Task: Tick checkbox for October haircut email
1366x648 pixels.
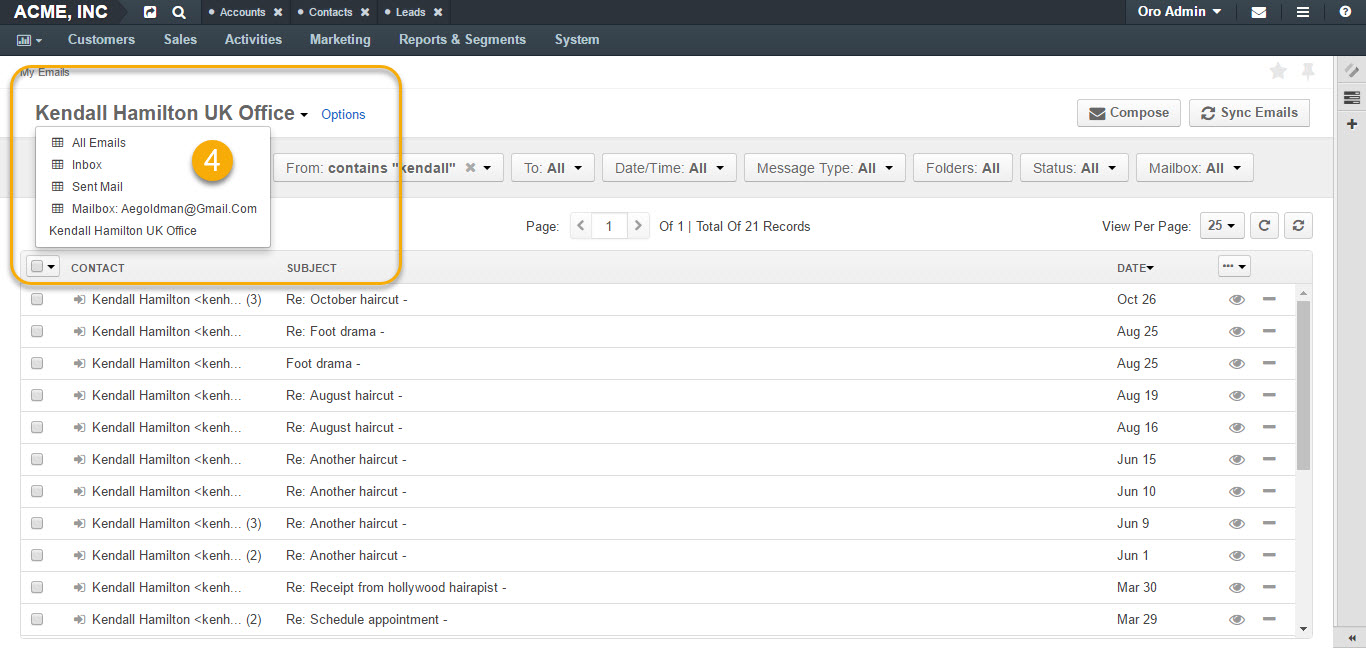Action: click(x=37, y=299)
